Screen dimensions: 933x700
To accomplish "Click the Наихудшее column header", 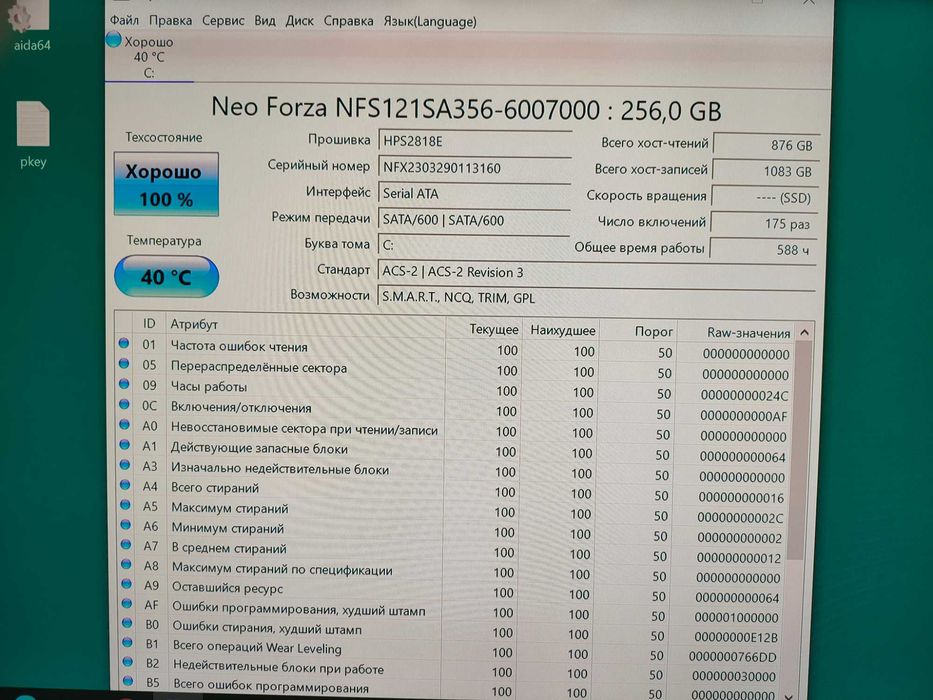I will [x=562, y=330].
